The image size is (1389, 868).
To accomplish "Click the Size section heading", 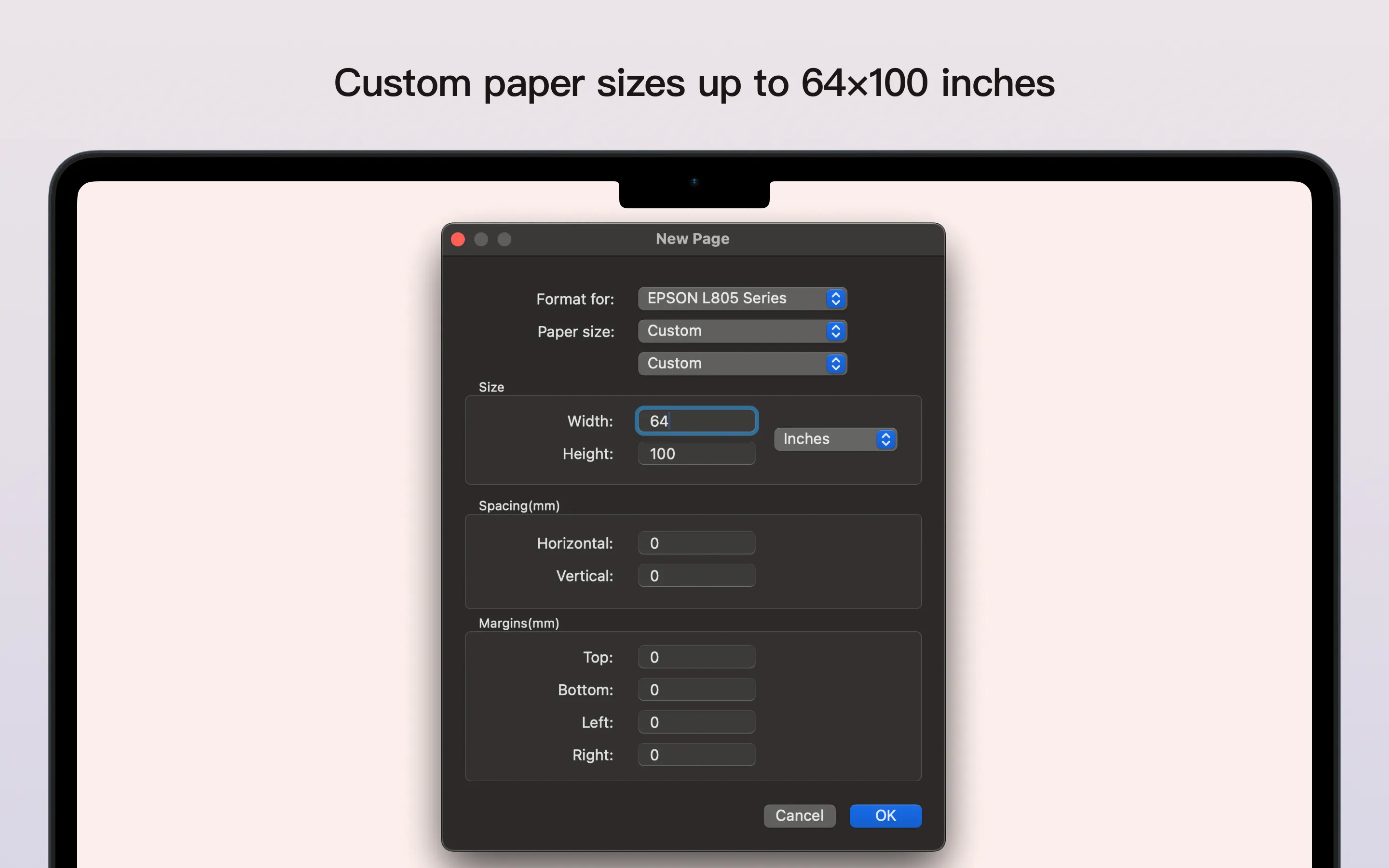I will (x=491, y=388).
